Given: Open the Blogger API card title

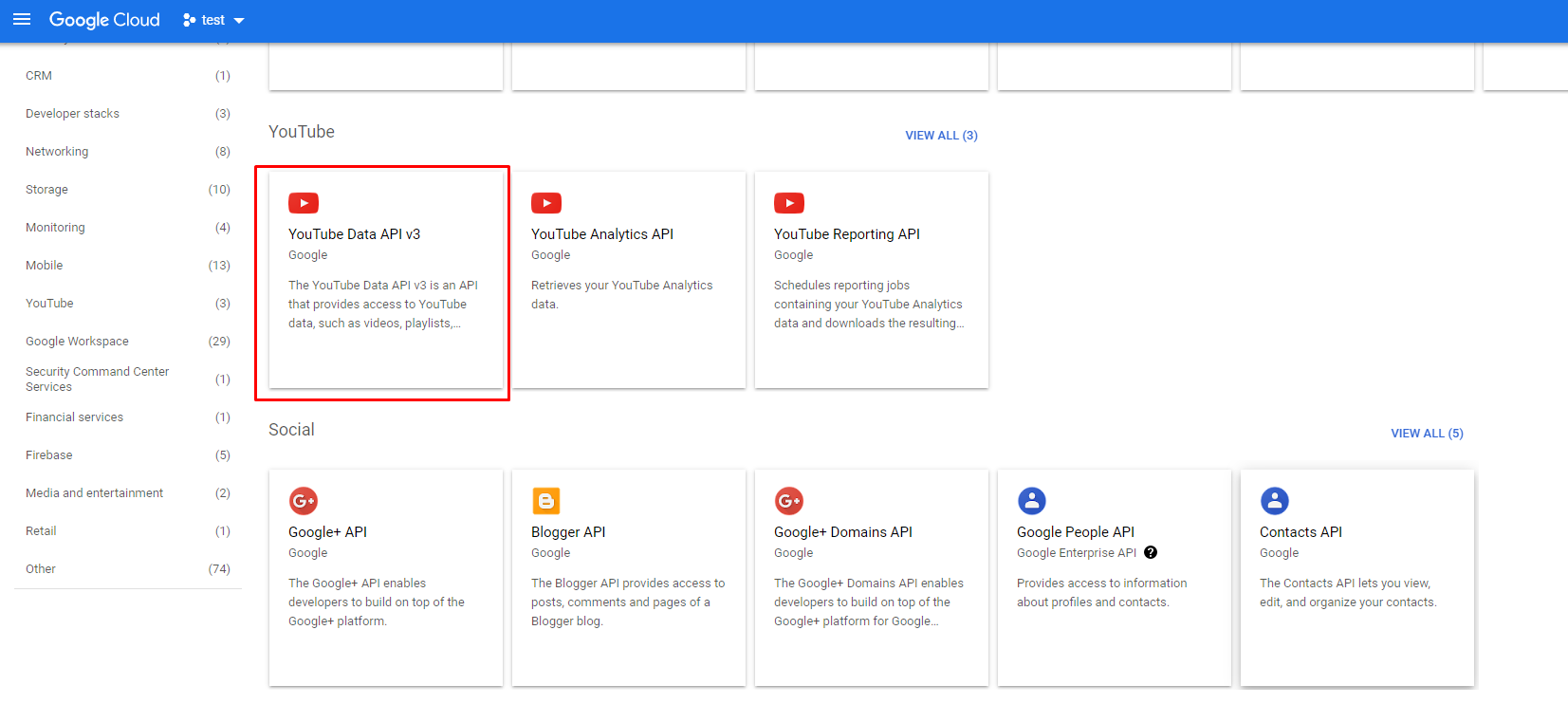Looking at the screenshot, I should point(568,532).
